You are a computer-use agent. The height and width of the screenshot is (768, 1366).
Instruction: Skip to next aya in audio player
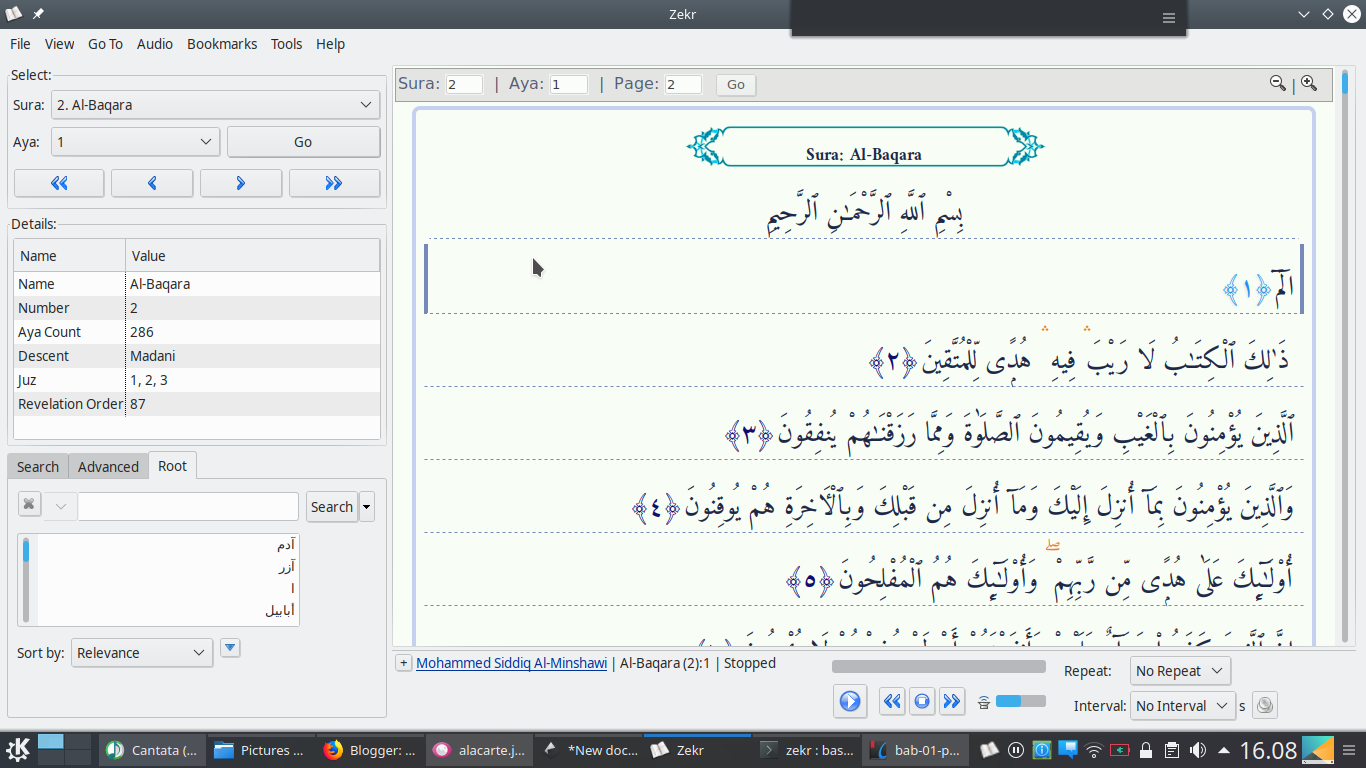952,701
